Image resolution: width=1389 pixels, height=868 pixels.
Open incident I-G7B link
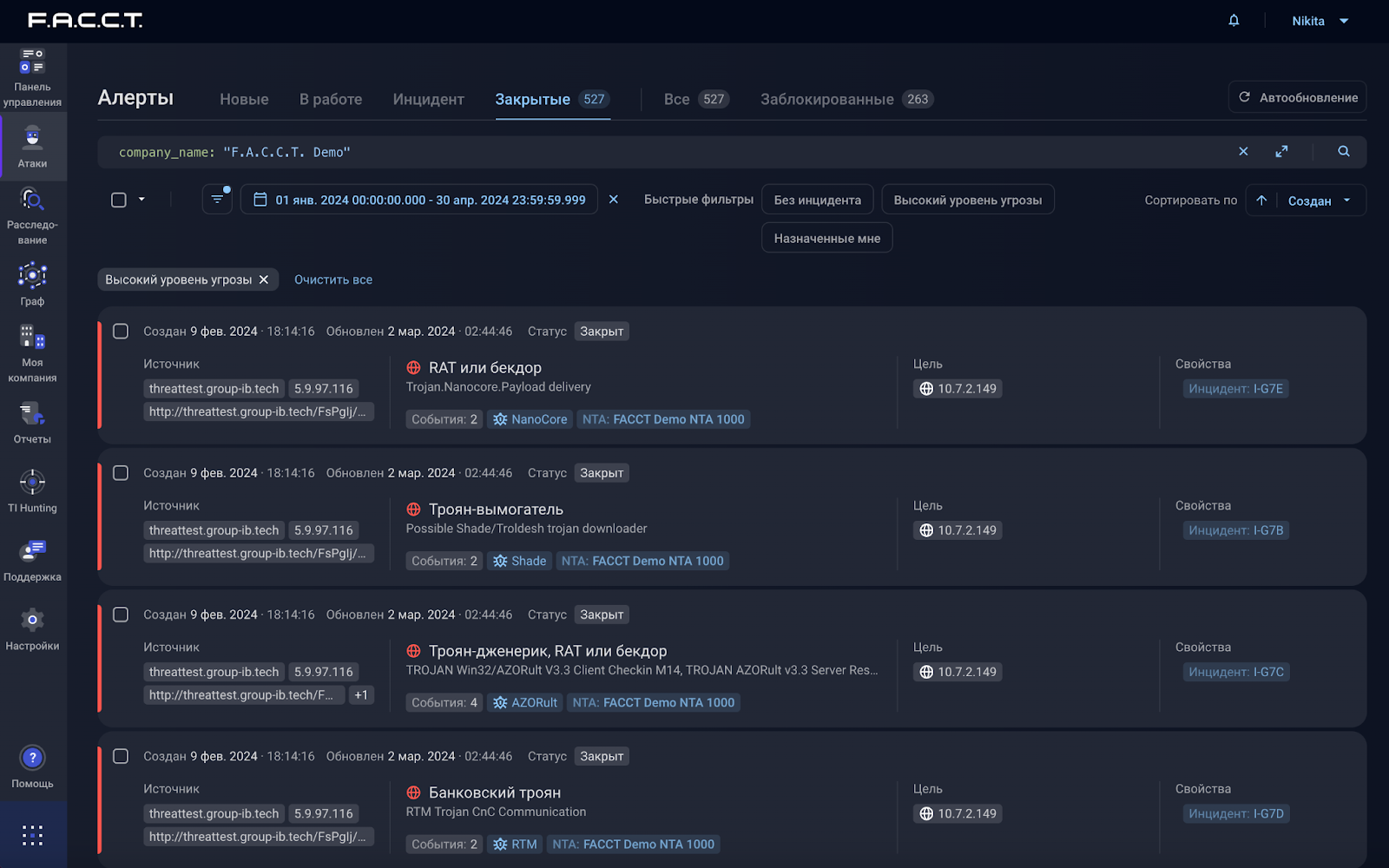tap(1236, 530)
